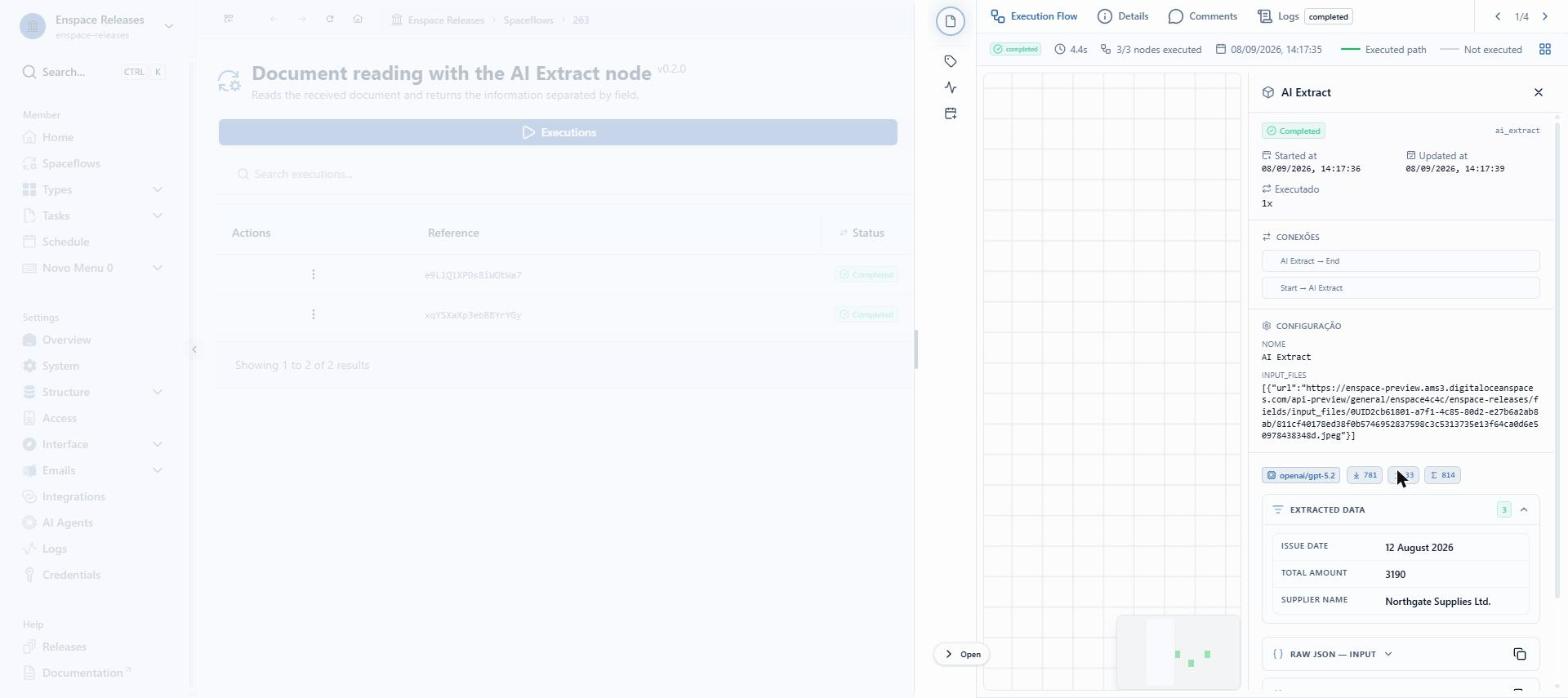
Task: Navigate back with left arrow
Action: click(274, 19)
